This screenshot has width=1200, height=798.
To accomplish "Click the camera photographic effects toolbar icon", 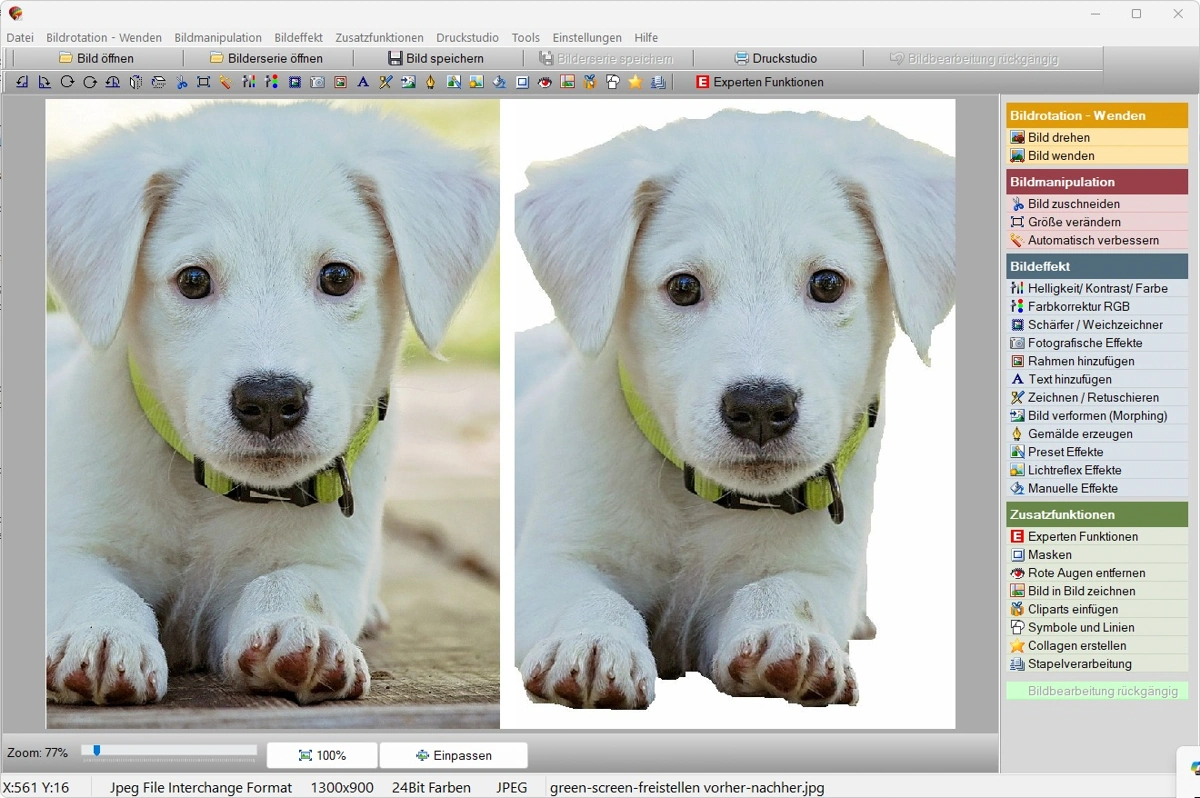I will tap(317, 82).
